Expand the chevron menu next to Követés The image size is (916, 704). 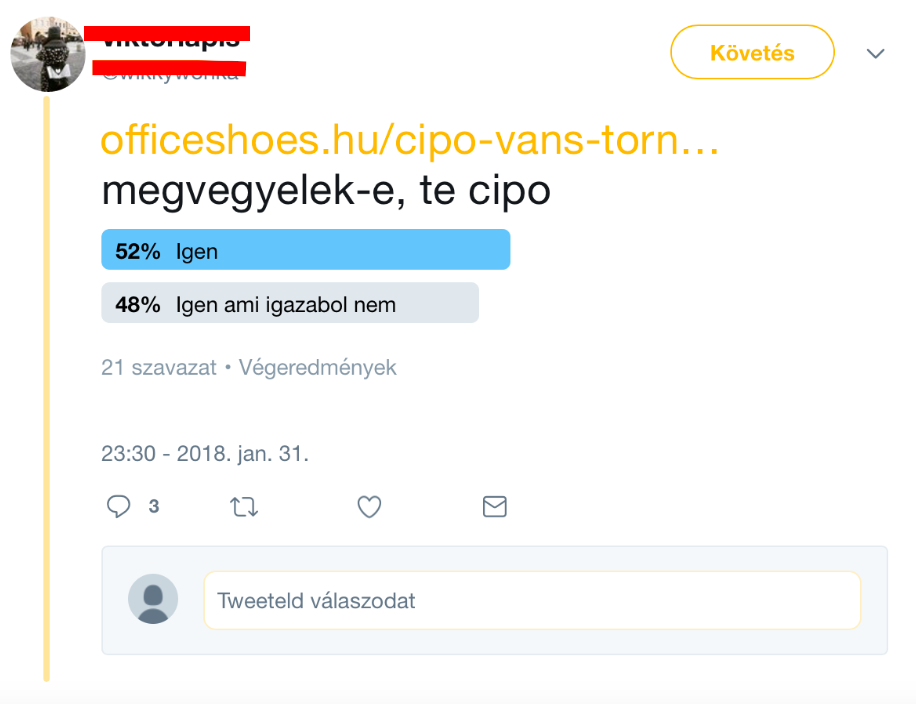[876, 53]
